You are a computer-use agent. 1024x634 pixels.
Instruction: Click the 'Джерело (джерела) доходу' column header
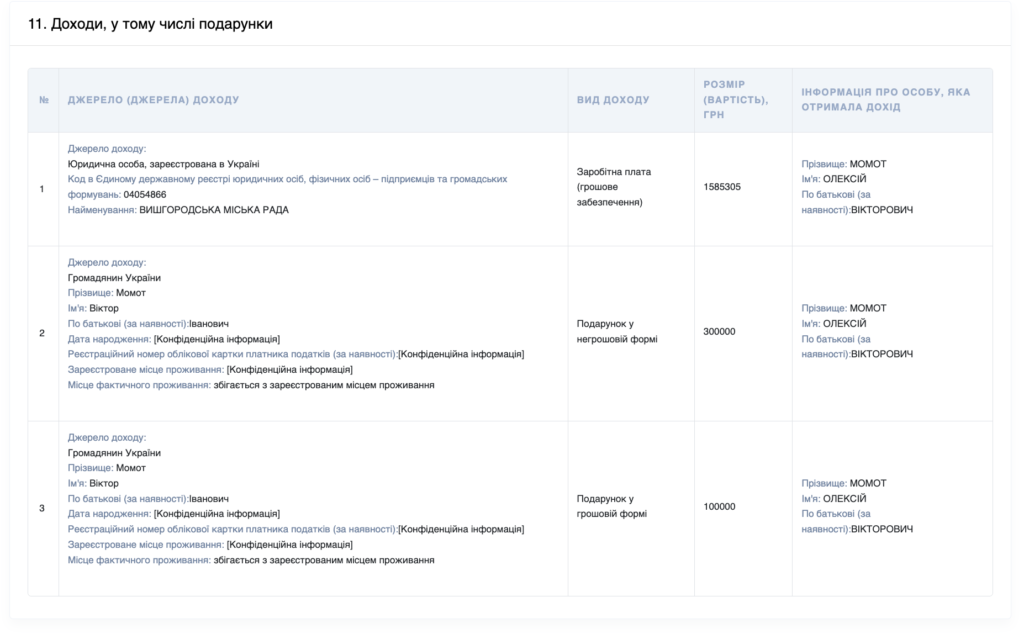153,100
